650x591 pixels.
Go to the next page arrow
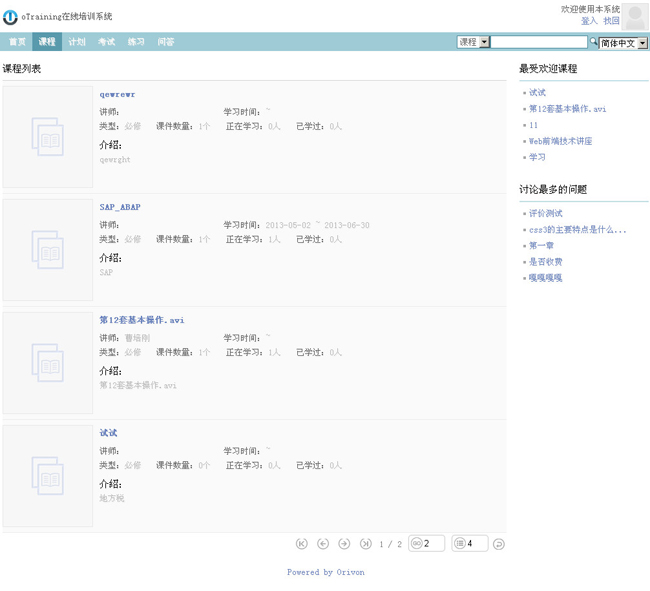coord(344,544)
